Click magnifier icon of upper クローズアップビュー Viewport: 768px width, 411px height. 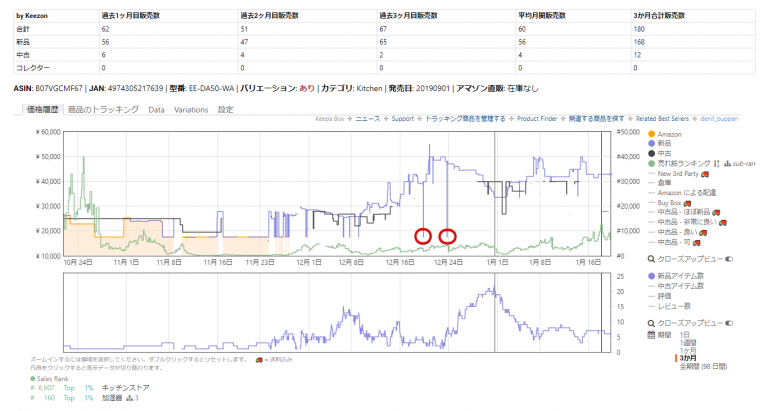[x=652, y=259]
